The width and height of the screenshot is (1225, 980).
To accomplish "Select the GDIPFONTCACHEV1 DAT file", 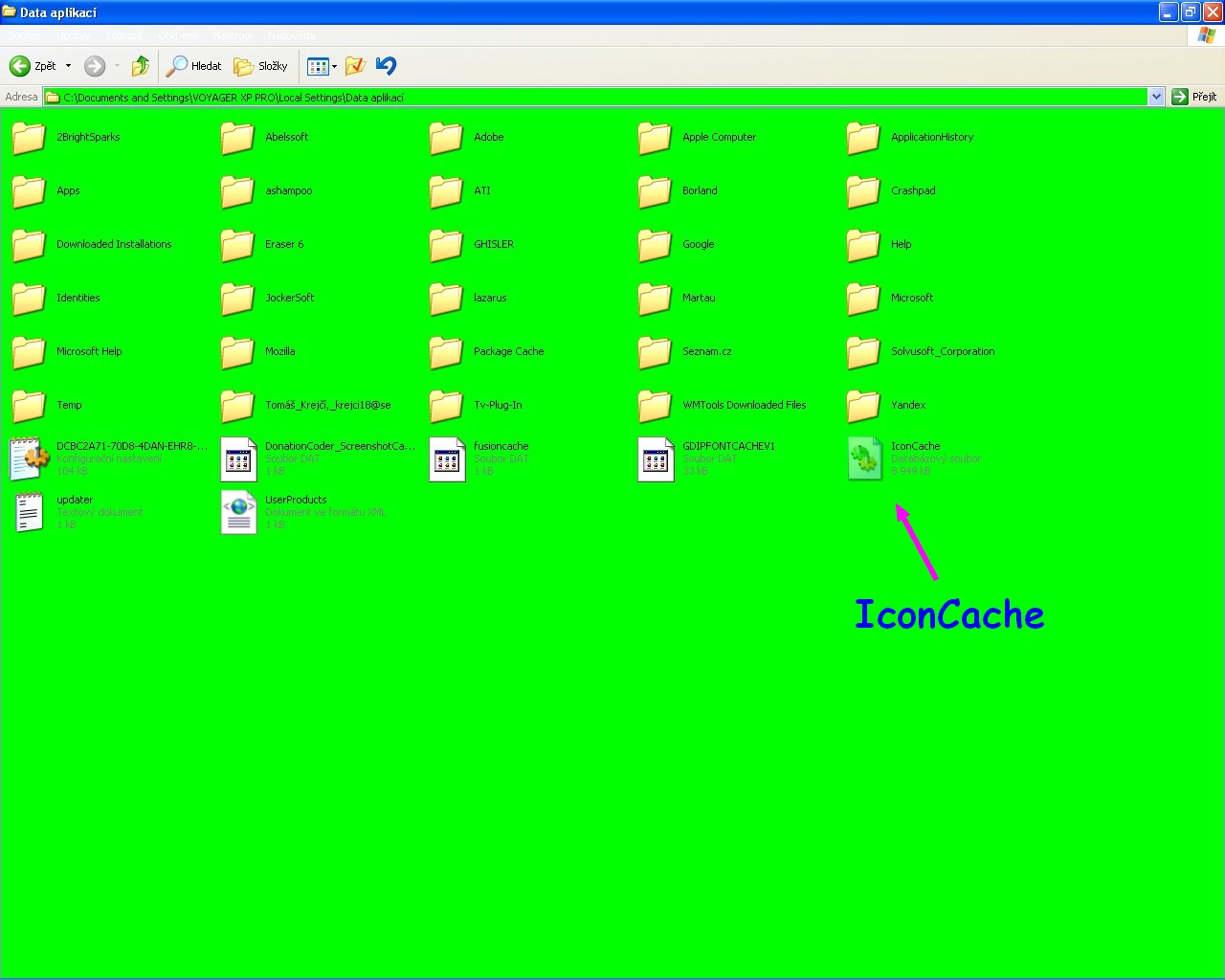I will coord(657,458).
